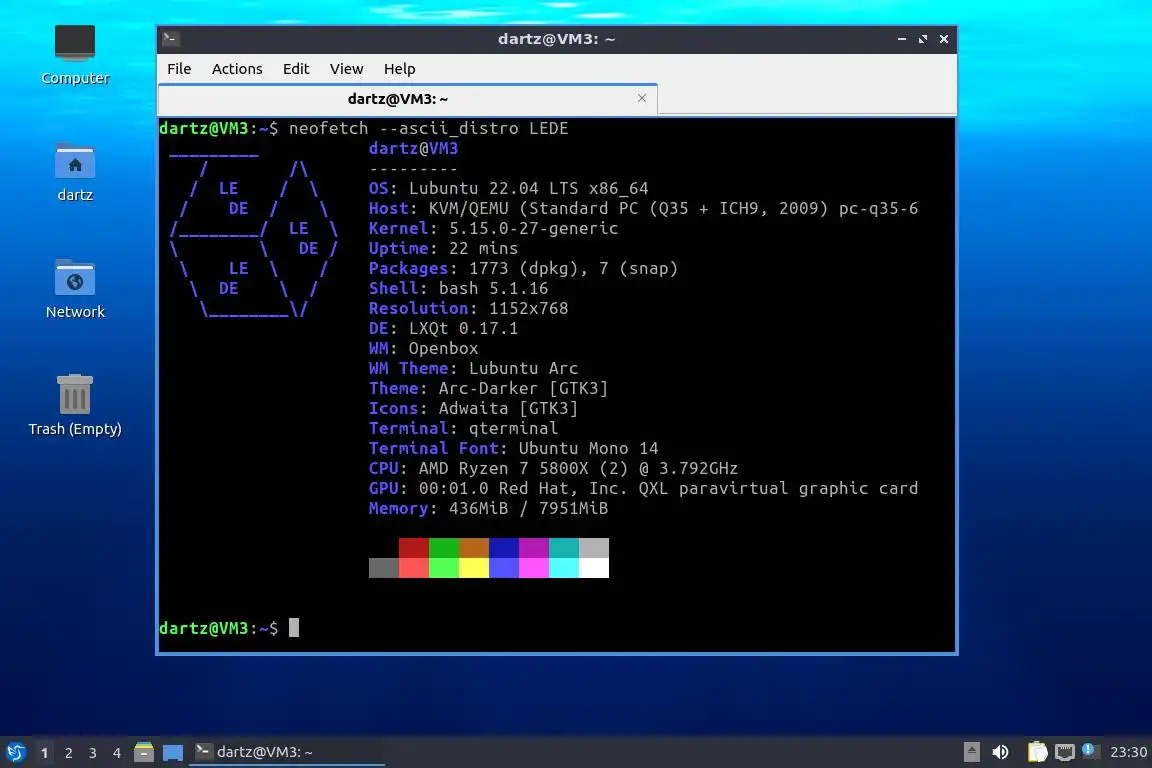
Task: Click the show desktop icon in the panel
Action: (173, 752)
